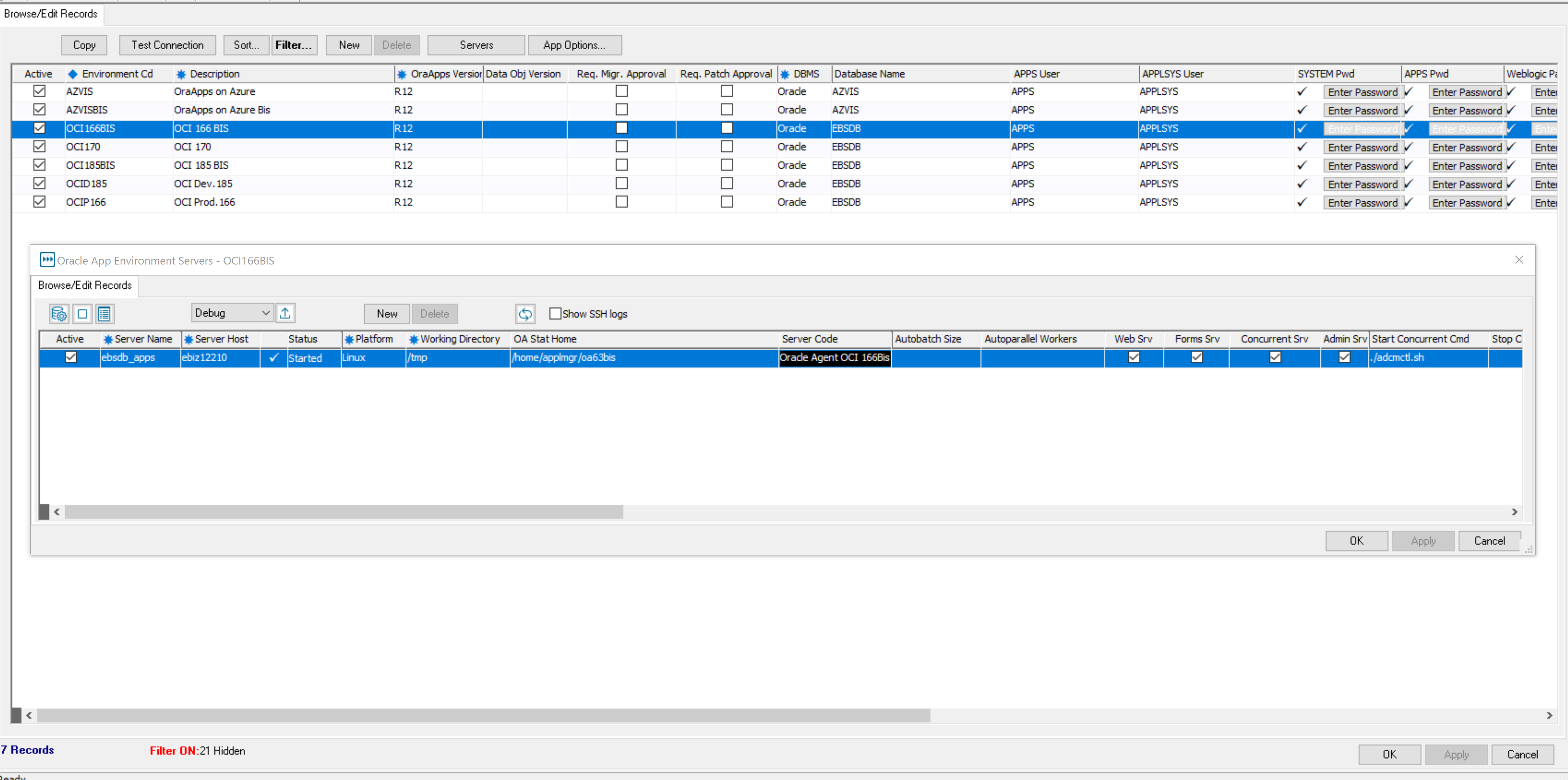Click the servers grid horizontal scrollbar thumb

click(x=344, y=512)
